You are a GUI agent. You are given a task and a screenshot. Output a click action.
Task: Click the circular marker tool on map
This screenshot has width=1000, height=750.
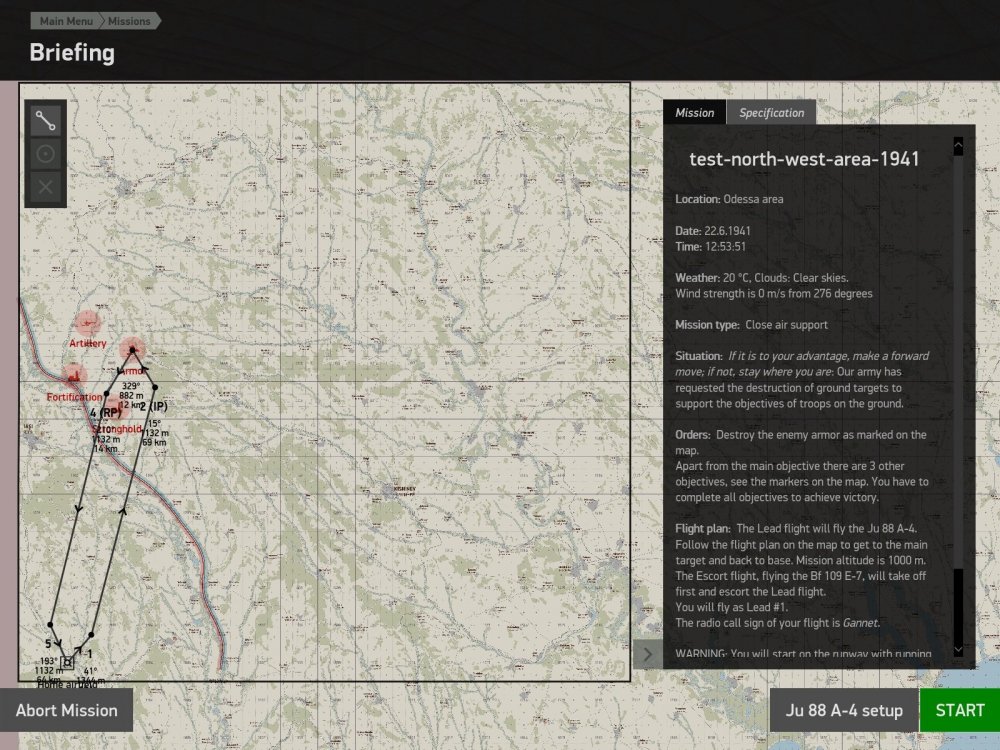[x=46, y=154]
